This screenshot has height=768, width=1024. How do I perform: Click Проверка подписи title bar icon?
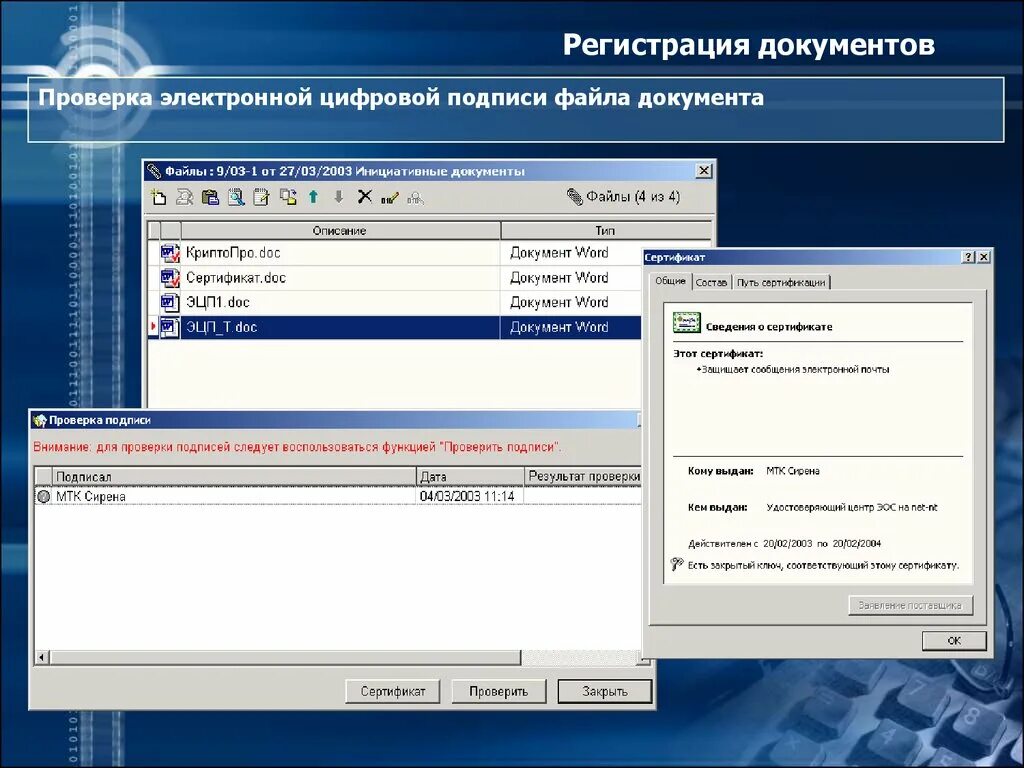point(39,420)
